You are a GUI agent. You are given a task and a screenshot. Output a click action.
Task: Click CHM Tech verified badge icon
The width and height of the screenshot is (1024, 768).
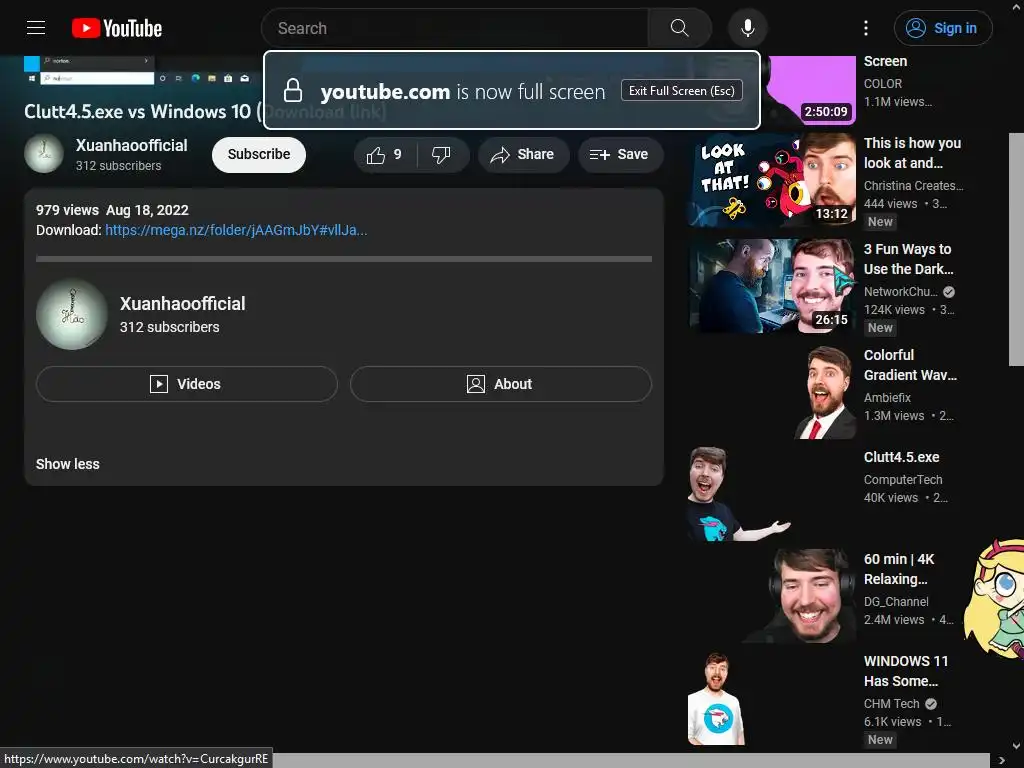pos(931,704)
